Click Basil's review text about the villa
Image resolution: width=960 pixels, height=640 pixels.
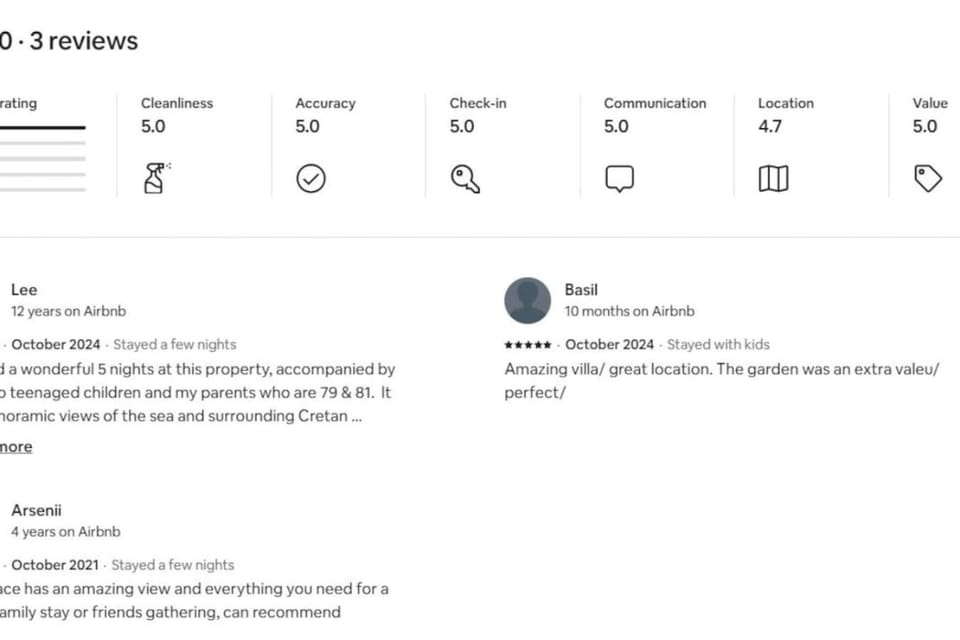coord(721,381)
